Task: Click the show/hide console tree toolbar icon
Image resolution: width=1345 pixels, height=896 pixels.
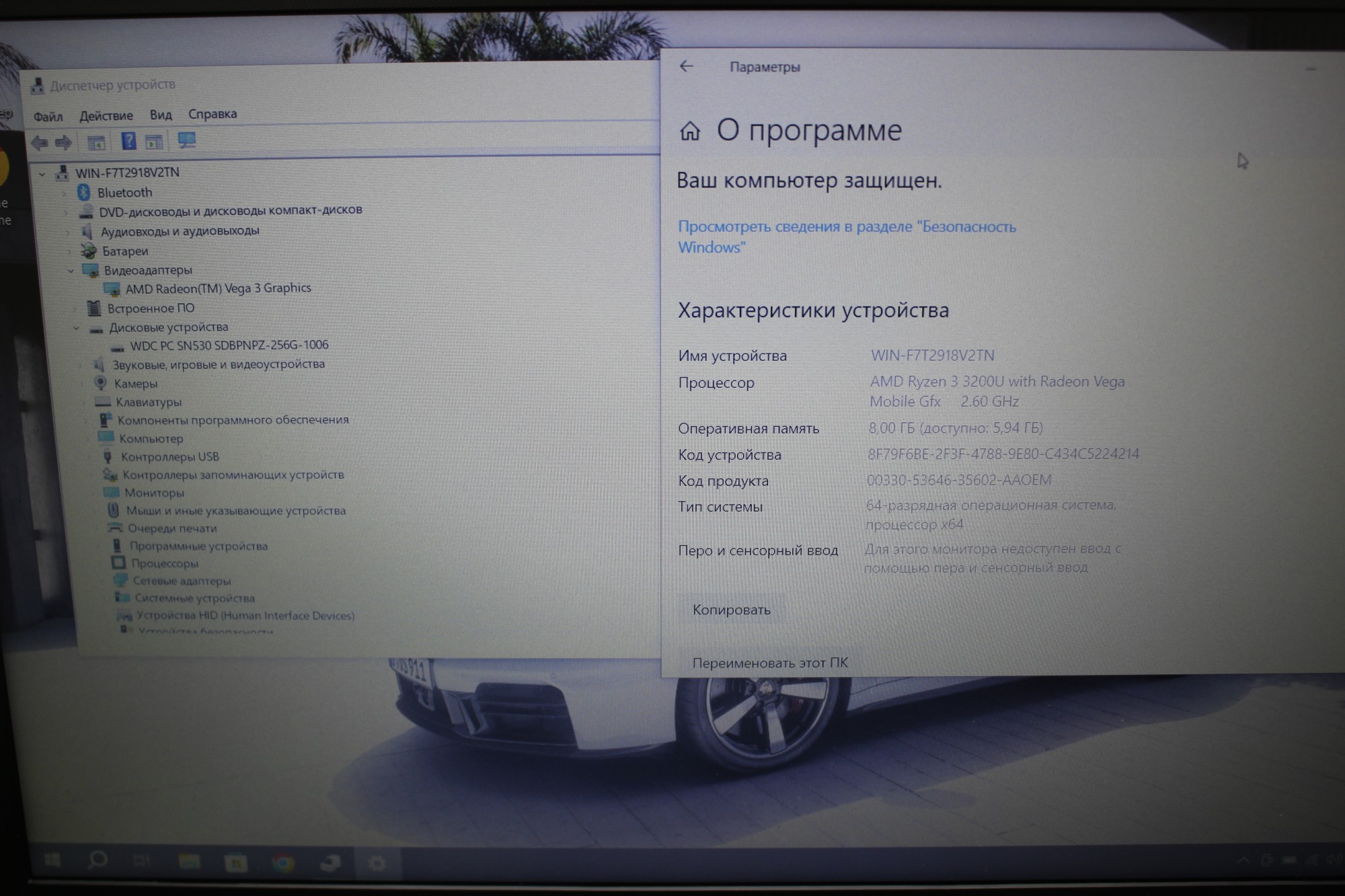Action: pyautogui.click(x=96, y=142)
